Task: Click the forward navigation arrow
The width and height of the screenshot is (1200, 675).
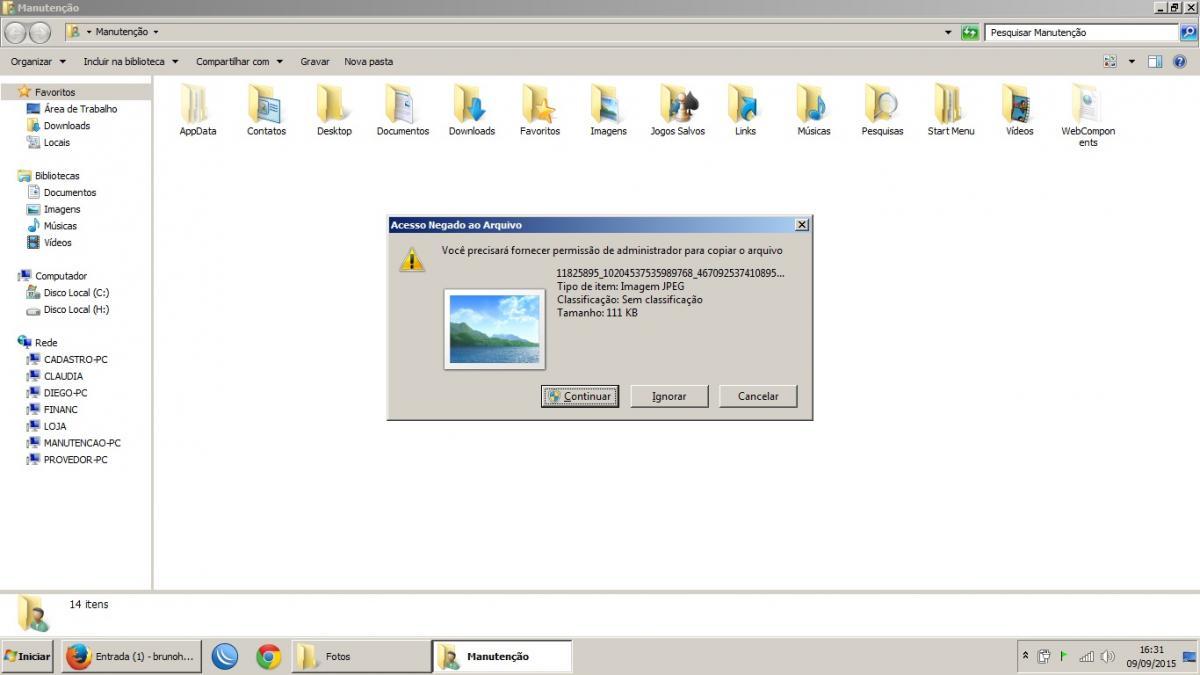Action: [40, 32]
